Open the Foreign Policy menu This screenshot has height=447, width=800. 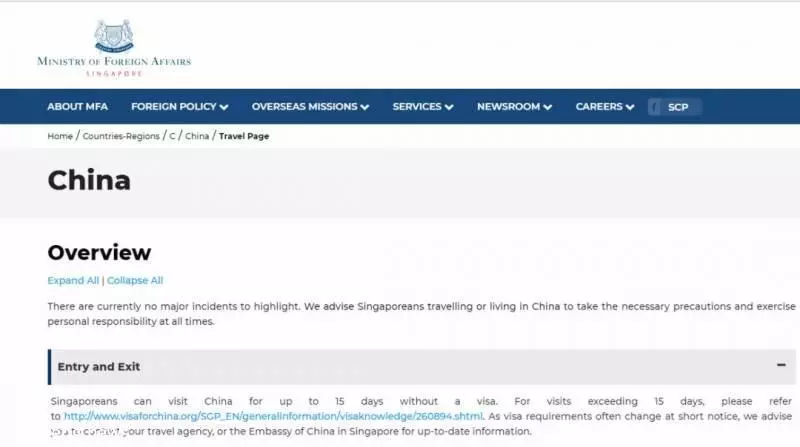pyautogui.click(x=180, y=107)
